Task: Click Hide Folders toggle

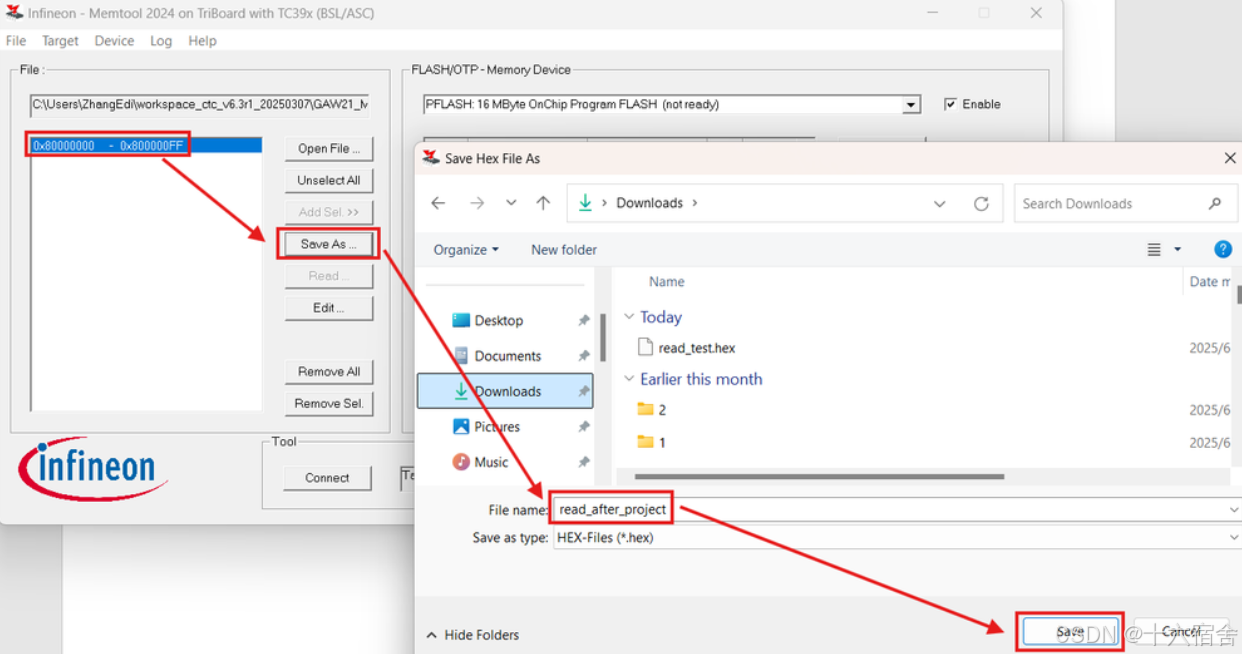Action: (x=473, y=635)
